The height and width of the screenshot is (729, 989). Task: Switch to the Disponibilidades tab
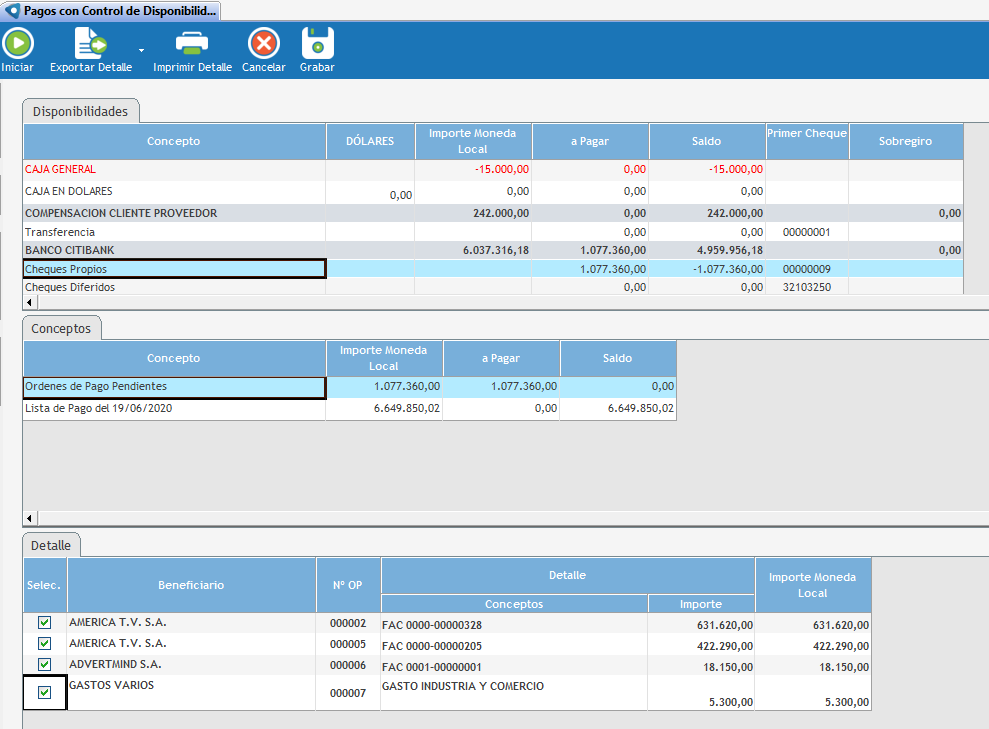[x=80, y=111]
